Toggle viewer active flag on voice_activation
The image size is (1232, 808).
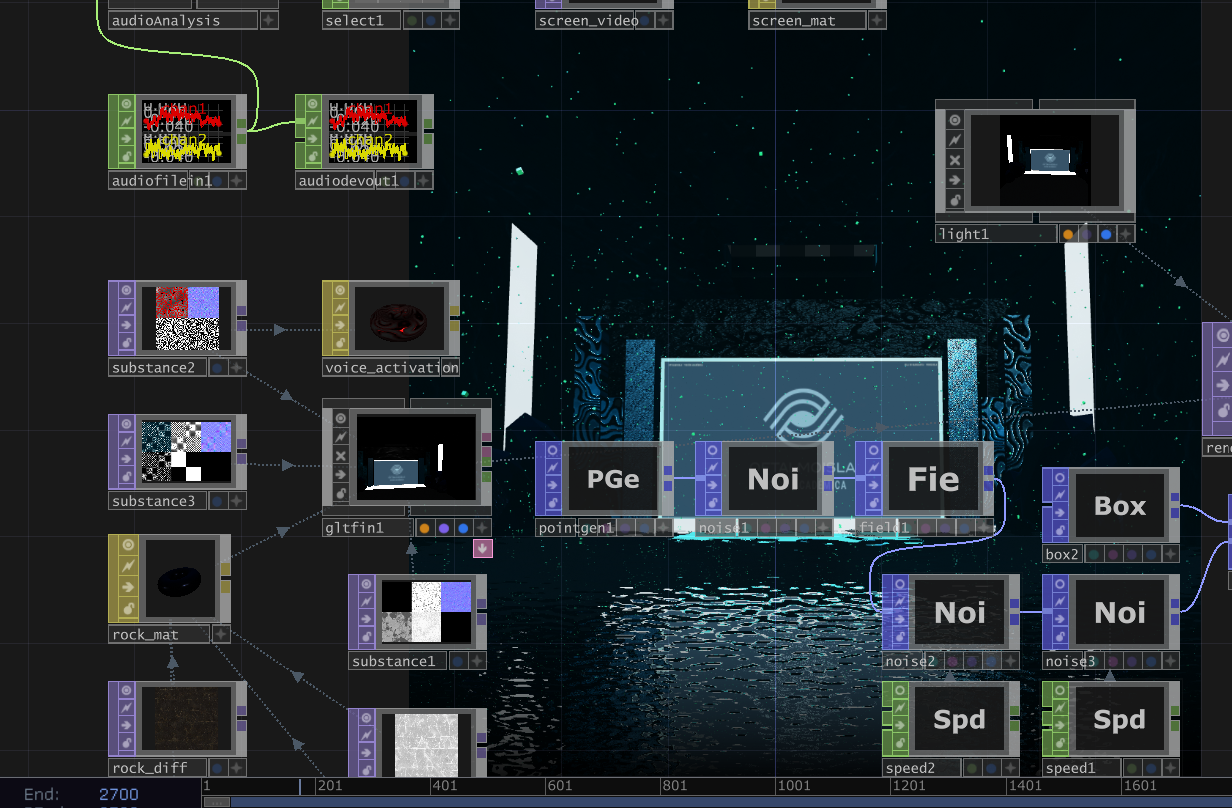tap(340, 289)
